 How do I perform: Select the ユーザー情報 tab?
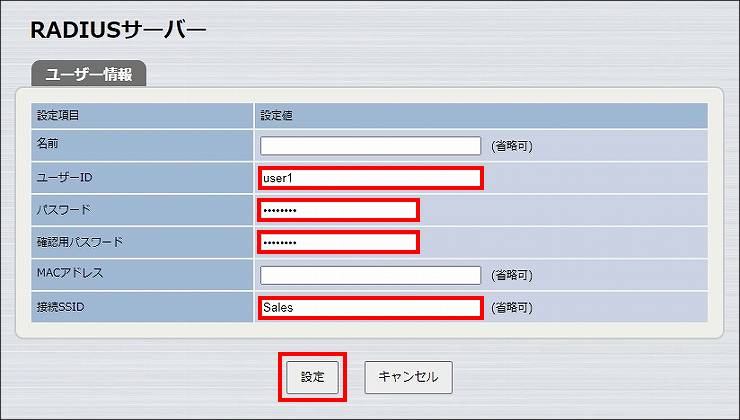click(x=89, y=74)
